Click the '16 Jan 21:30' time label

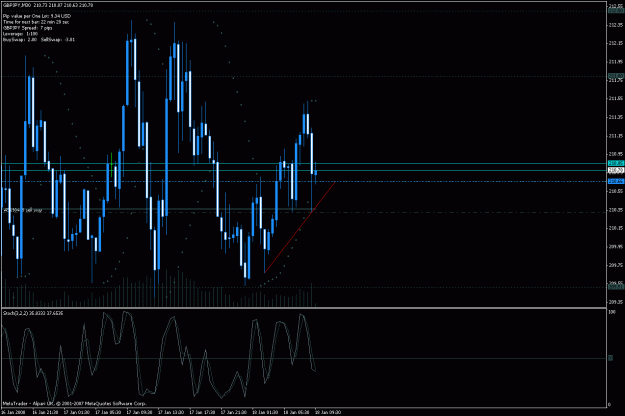tap(45, 413)
